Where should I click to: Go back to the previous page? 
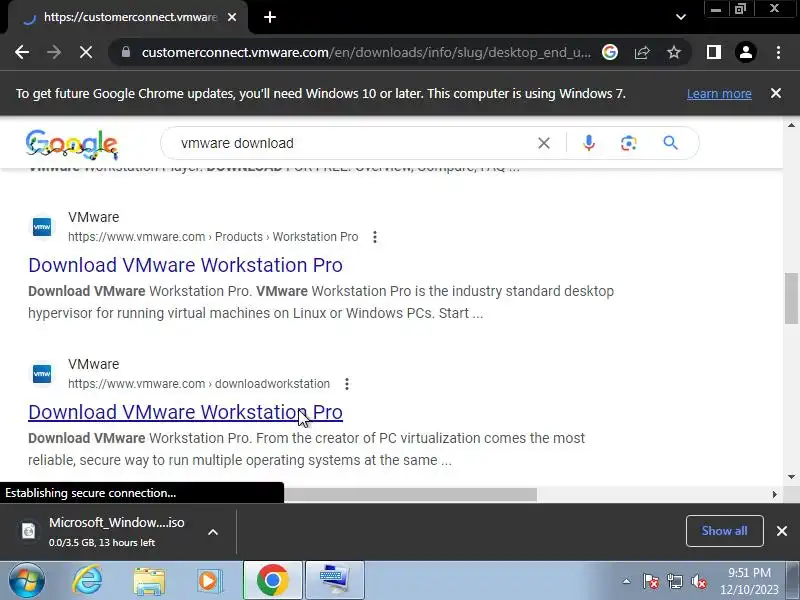click(x=22, y=52)
